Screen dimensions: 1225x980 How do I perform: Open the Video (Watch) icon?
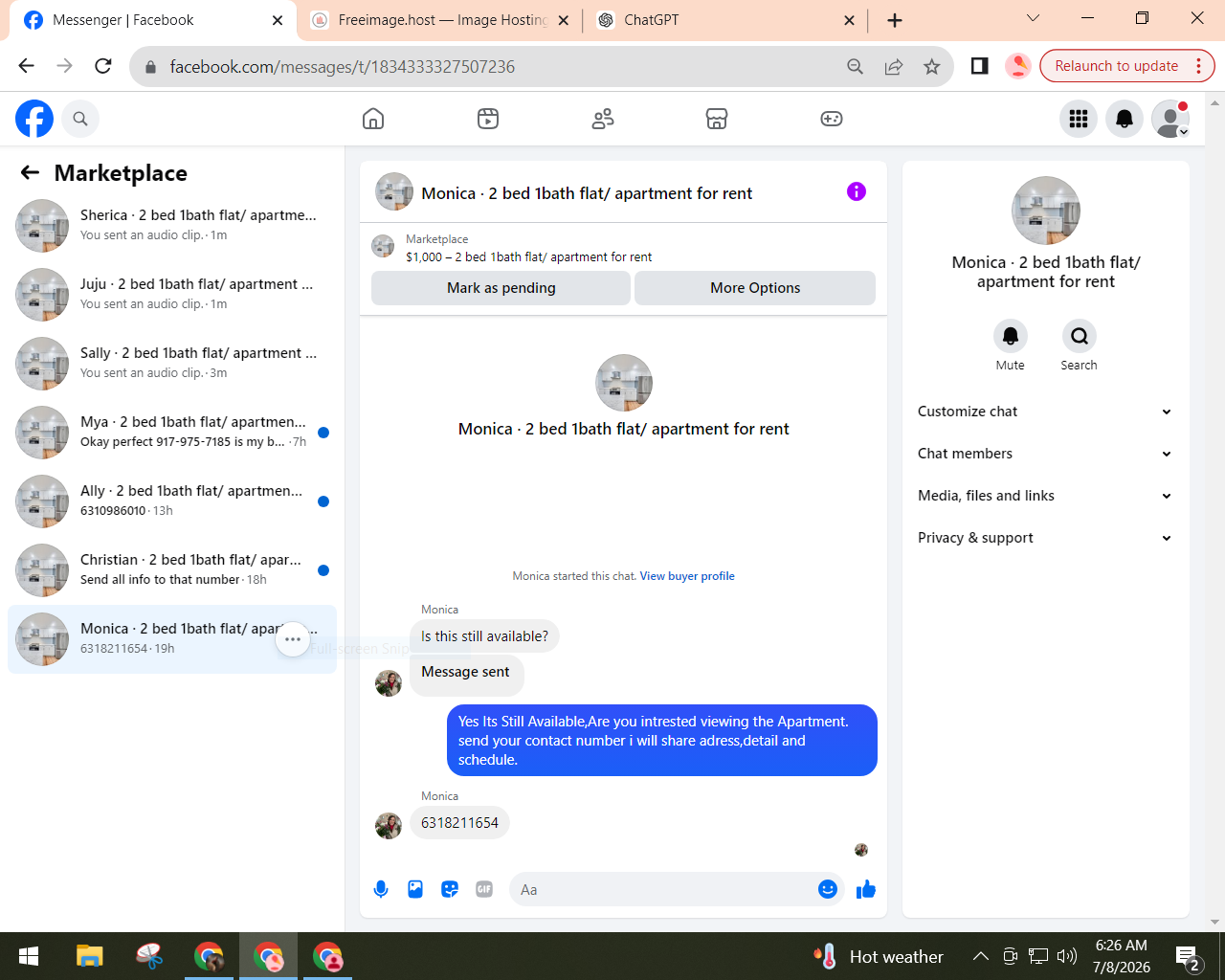point(488,119)
